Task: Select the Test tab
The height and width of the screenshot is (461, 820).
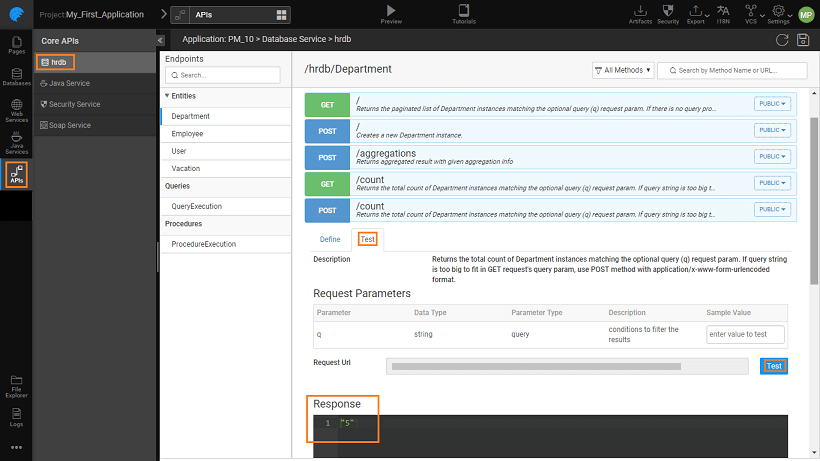Action: (x=368, y=239)
